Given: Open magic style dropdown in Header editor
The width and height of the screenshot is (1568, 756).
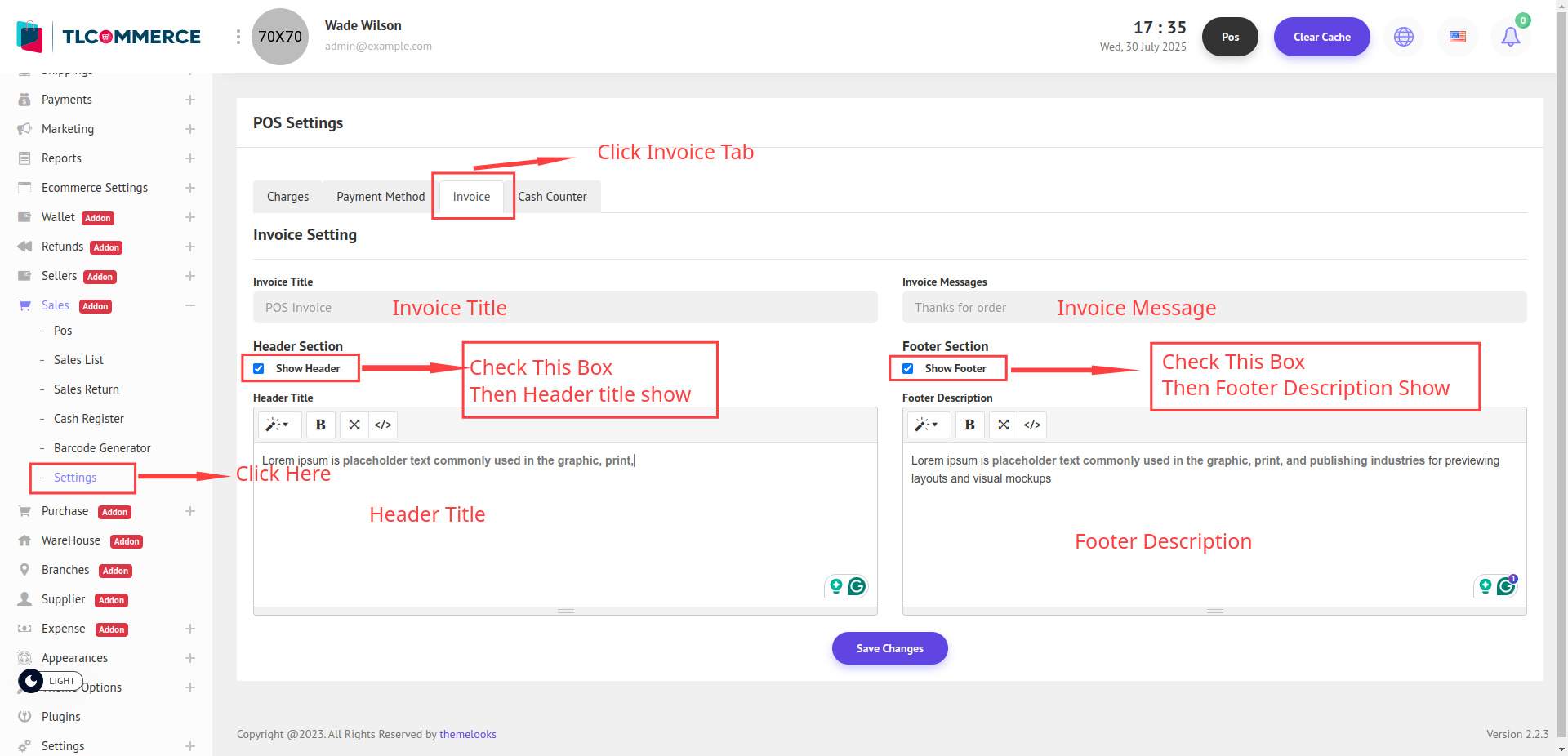Looking at the screenshot, I should pyautogui.click(x=278, y=425).
